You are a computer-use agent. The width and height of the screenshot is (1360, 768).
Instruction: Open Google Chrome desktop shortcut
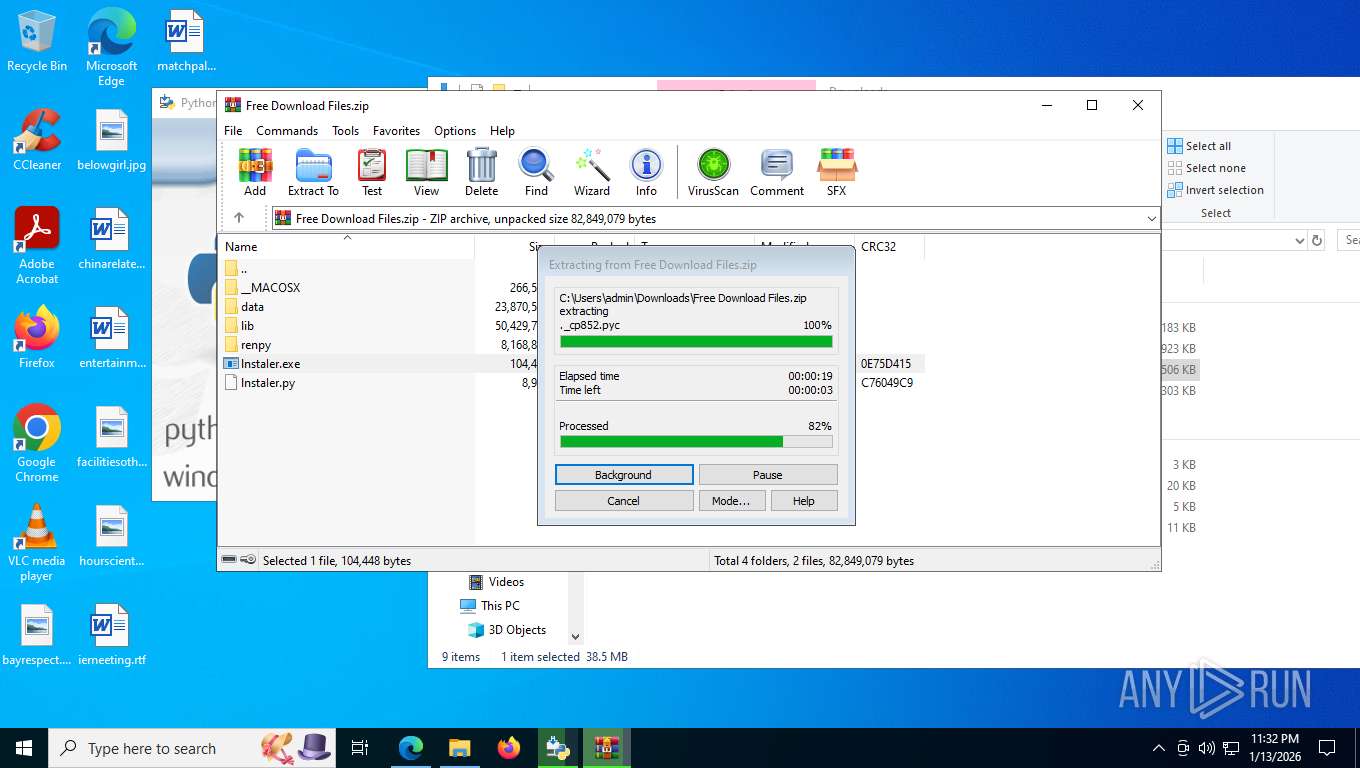click(37, 444)
